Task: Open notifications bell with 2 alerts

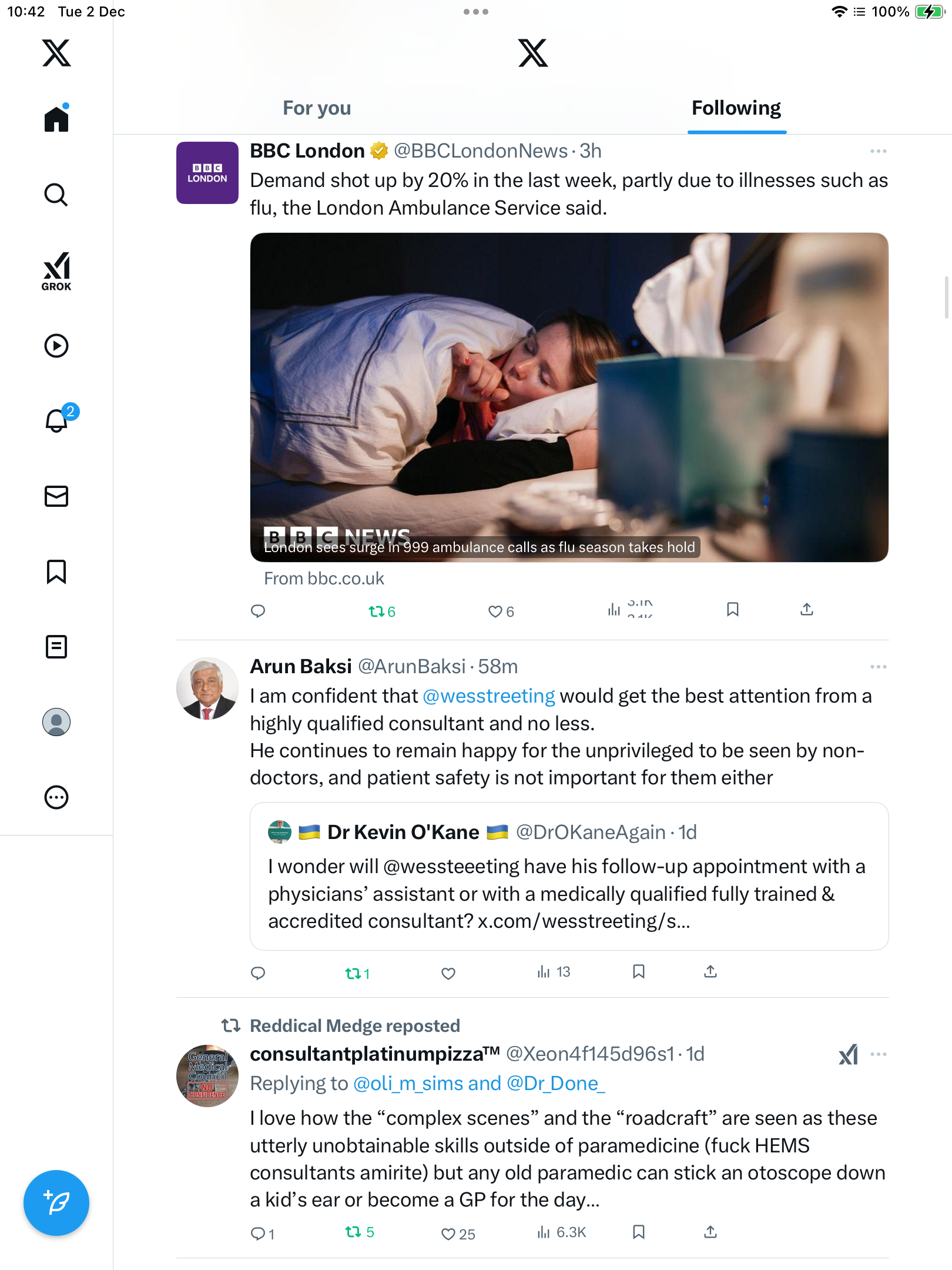Action: [x=57, y=420]
